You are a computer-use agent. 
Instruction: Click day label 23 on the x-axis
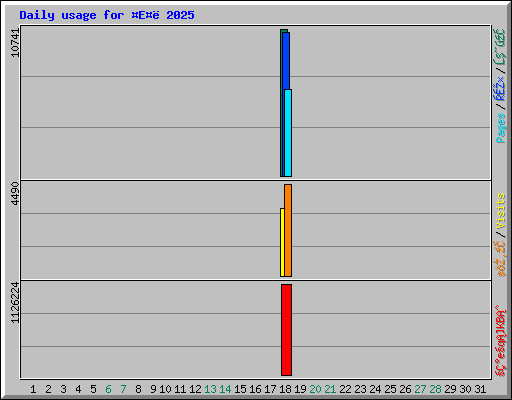360,389
